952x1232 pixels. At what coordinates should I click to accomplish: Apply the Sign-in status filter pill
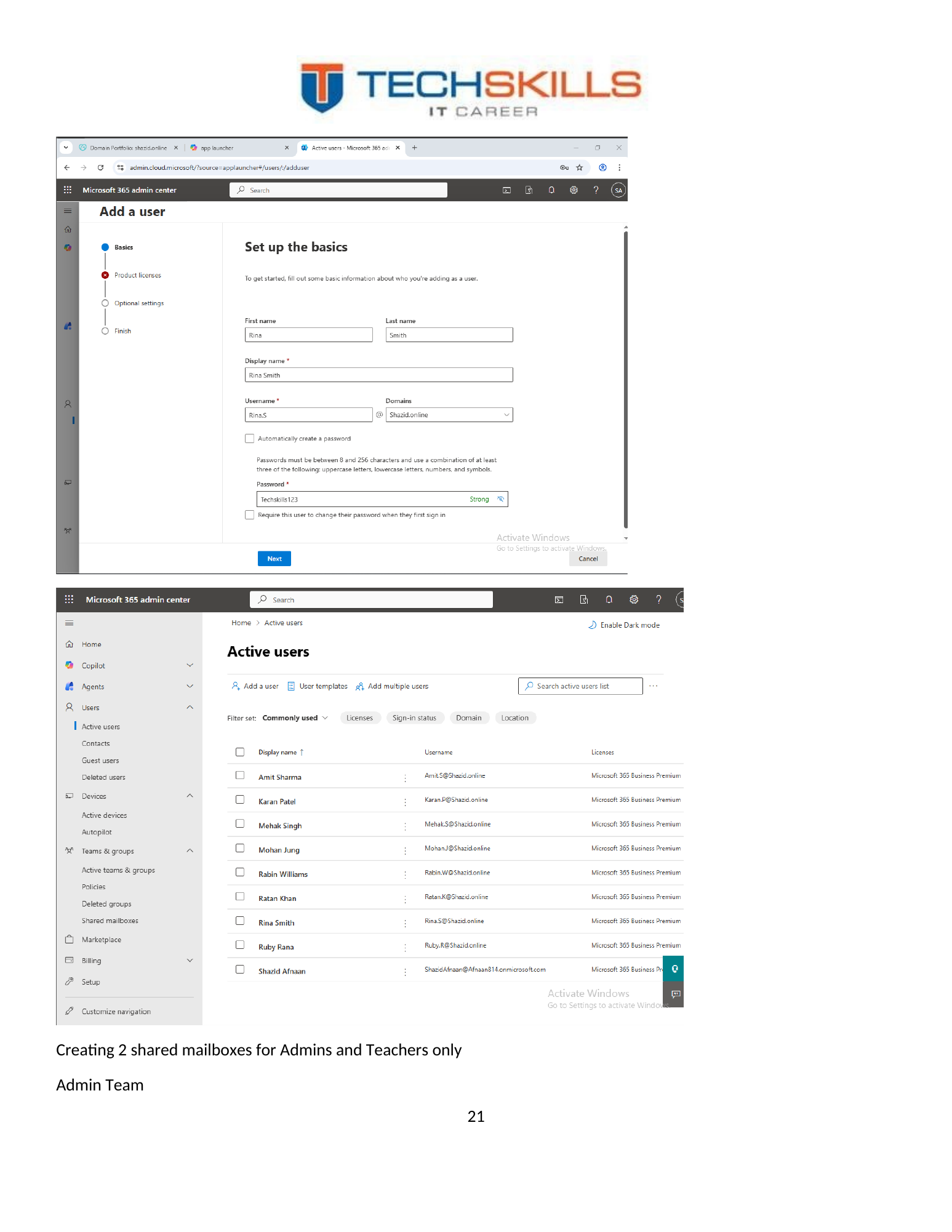click(415, 718)
